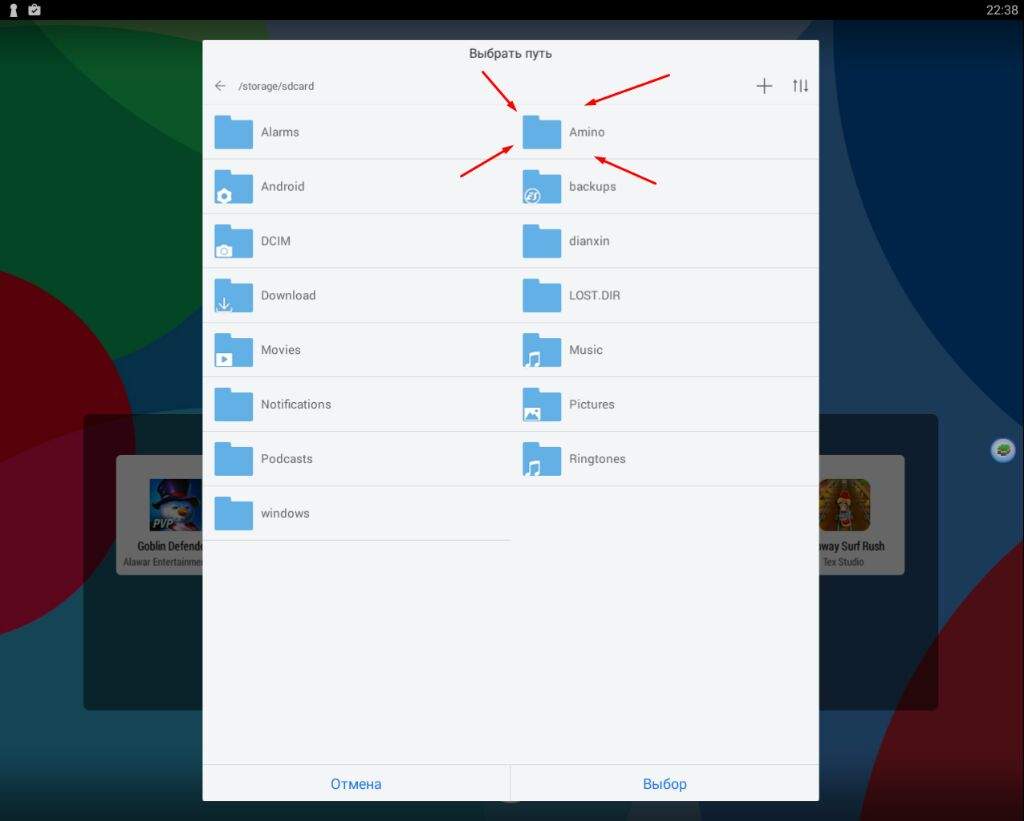Open the backups folder icon
Viewport: 1024px width, 821px height.
[541, 187]
